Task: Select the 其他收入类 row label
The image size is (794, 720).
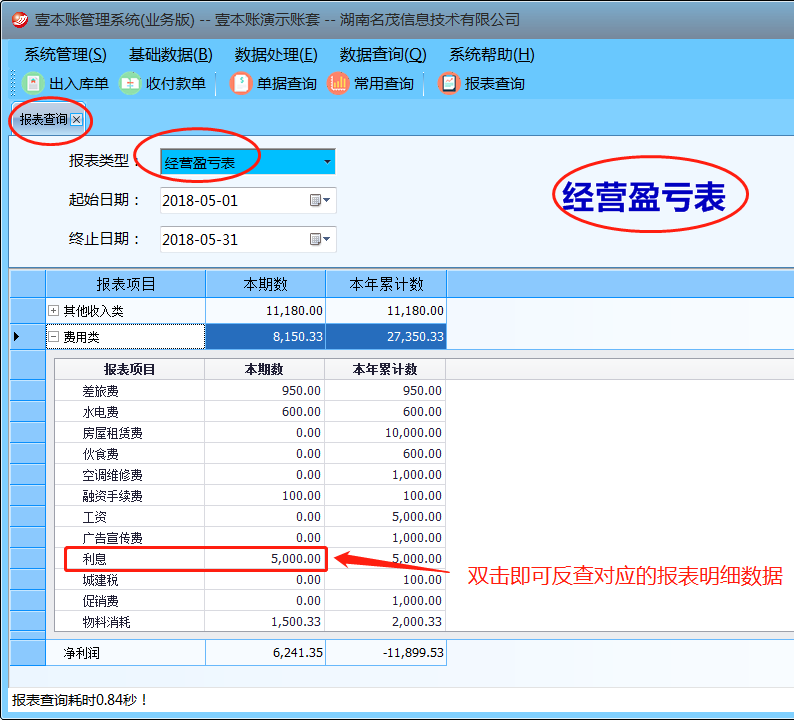Action: [93, 311]
